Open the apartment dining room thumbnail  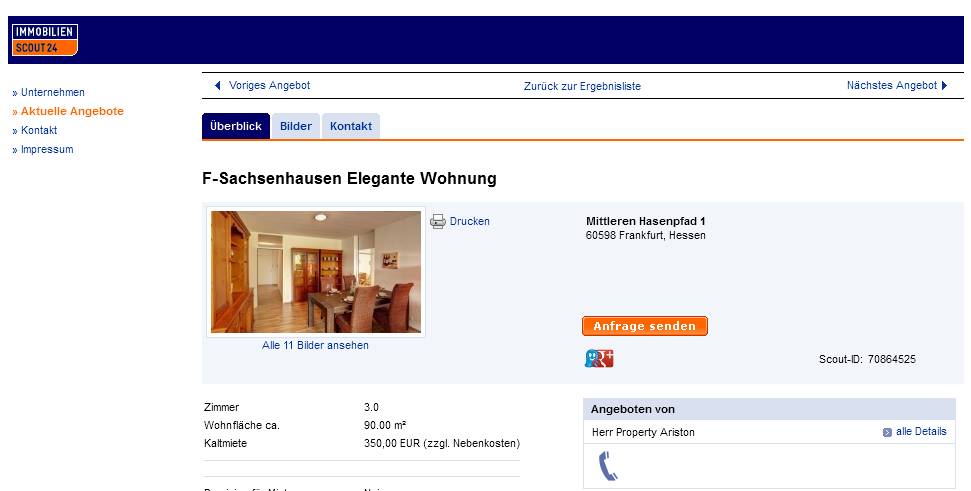(x=316, y=272)
